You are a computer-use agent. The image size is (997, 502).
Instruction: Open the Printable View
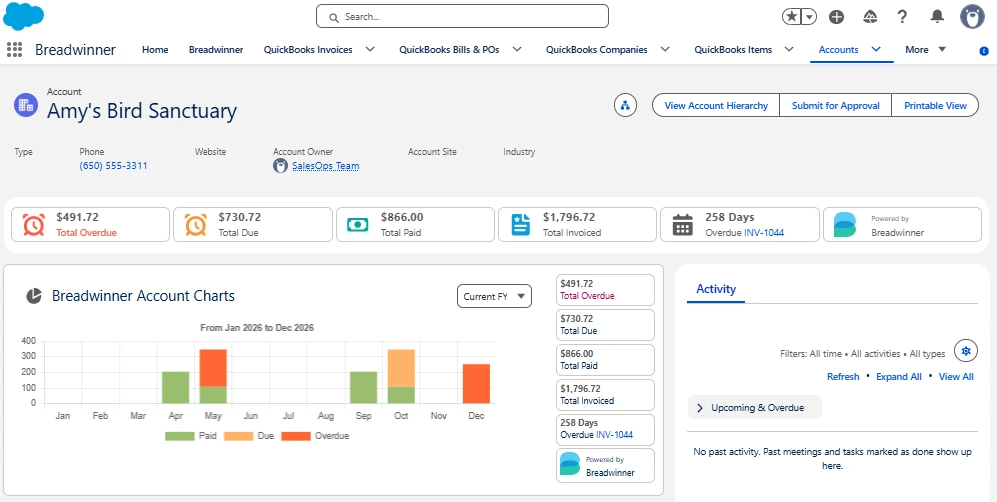(935, 105)
